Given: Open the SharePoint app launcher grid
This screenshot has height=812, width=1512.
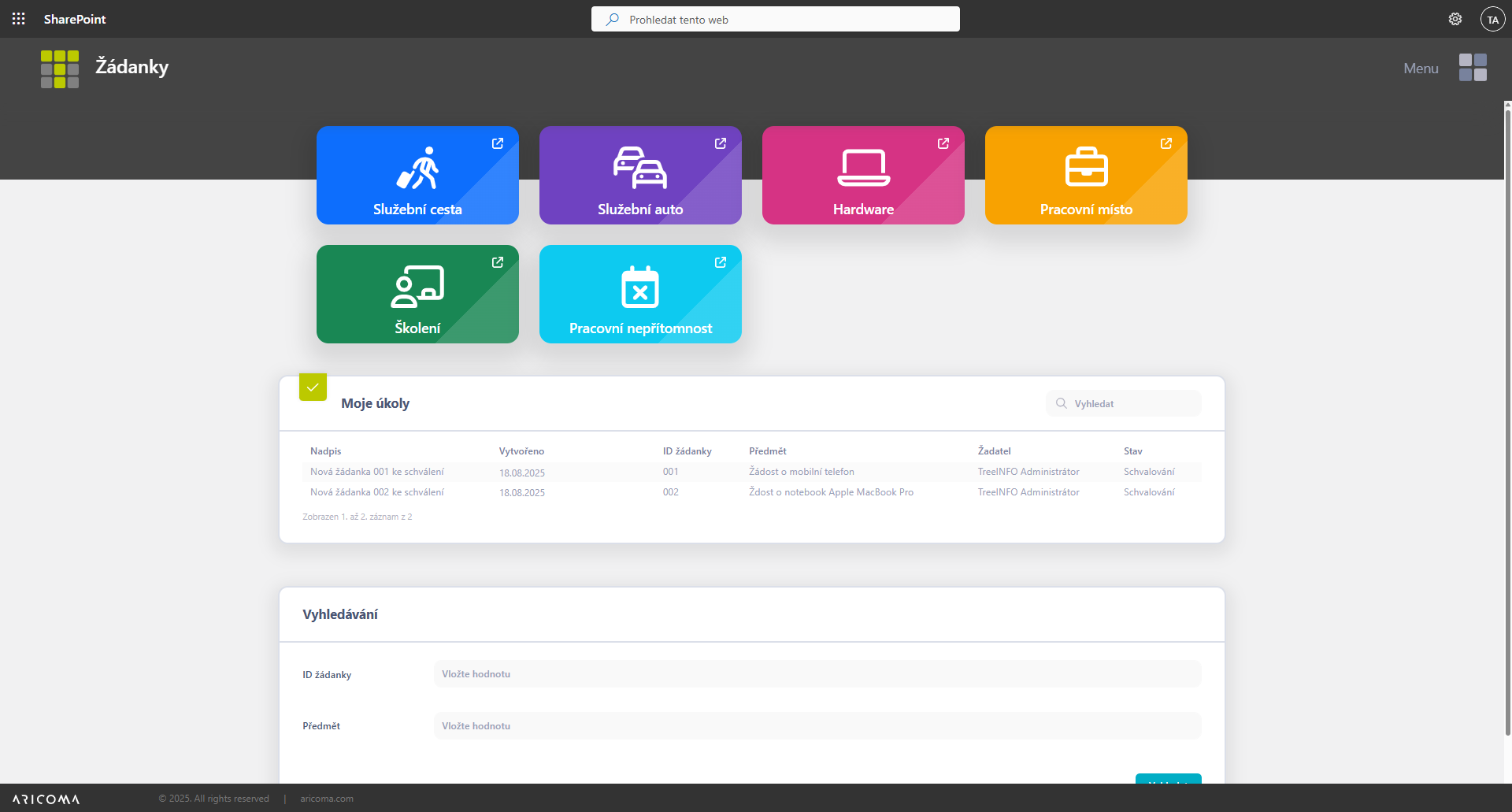Looking at the screenshot, I should coord(18,19).
